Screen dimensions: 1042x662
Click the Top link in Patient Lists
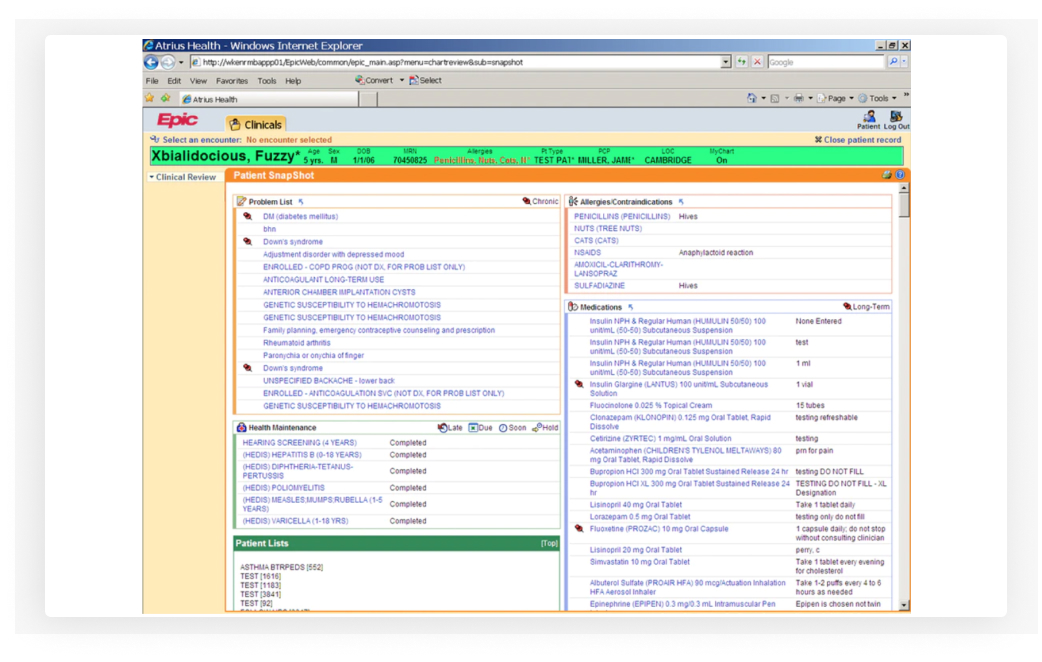click(x=549, y=544)
